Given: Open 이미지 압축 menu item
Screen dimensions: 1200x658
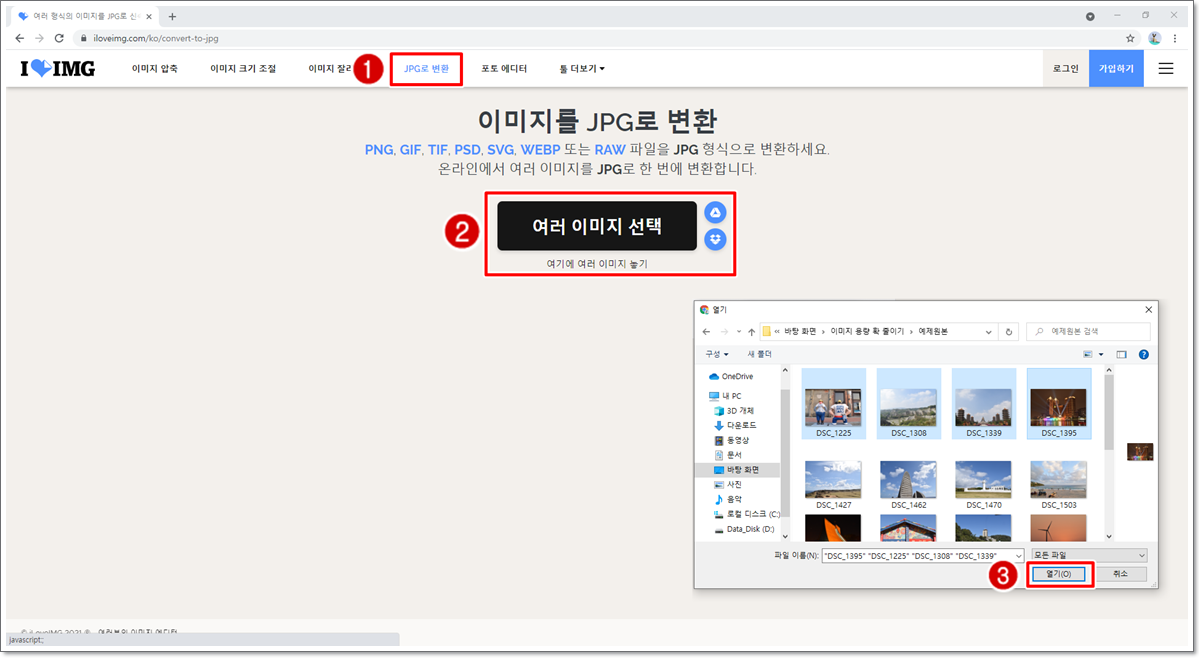Looking at the screenshot, I should click(x=155, y=69).
